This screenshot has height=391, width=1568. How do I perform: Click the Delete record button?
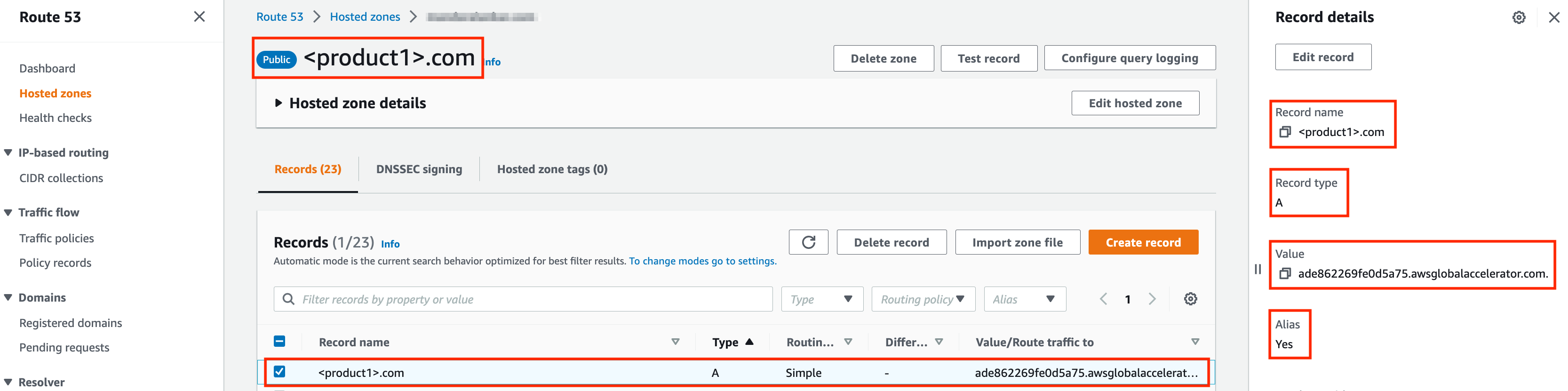tap(891, 242)
